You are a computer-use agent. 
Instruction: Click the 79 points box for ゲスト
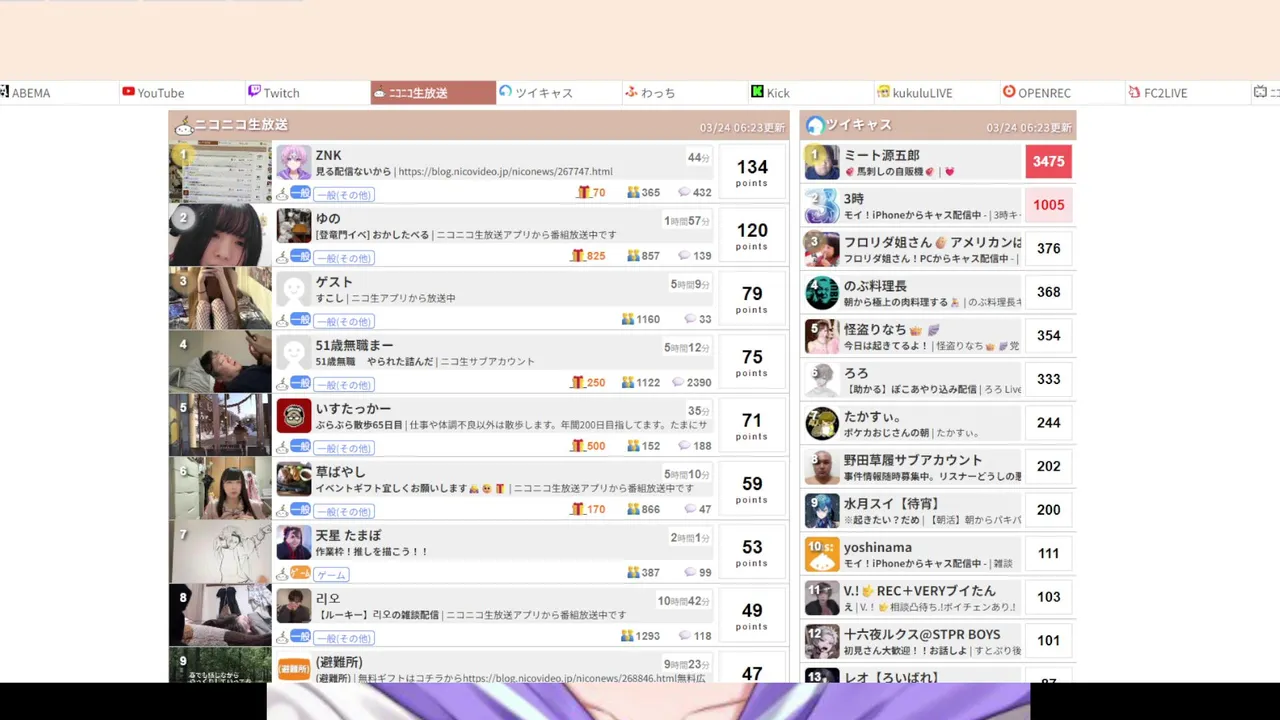pos(752,299)
